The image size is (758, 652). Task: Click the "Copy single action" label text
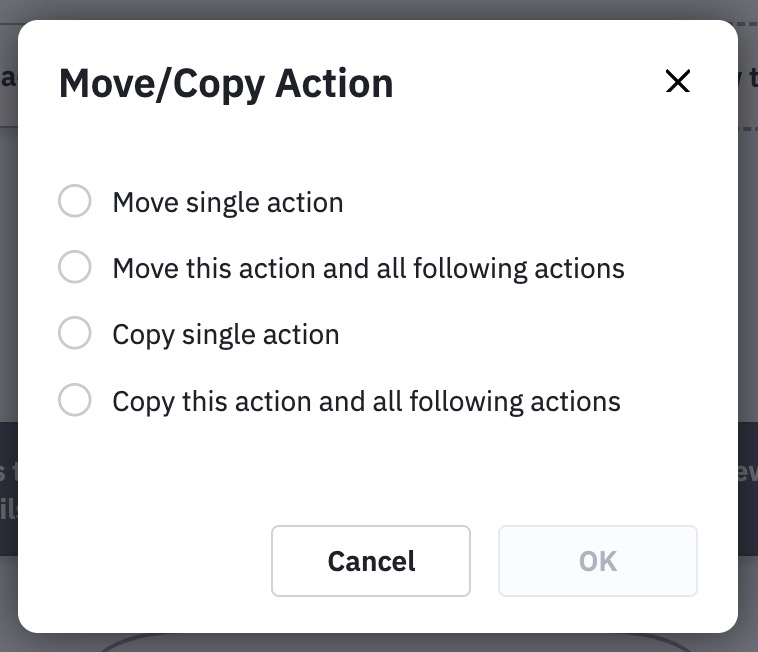tap(226, 334)
